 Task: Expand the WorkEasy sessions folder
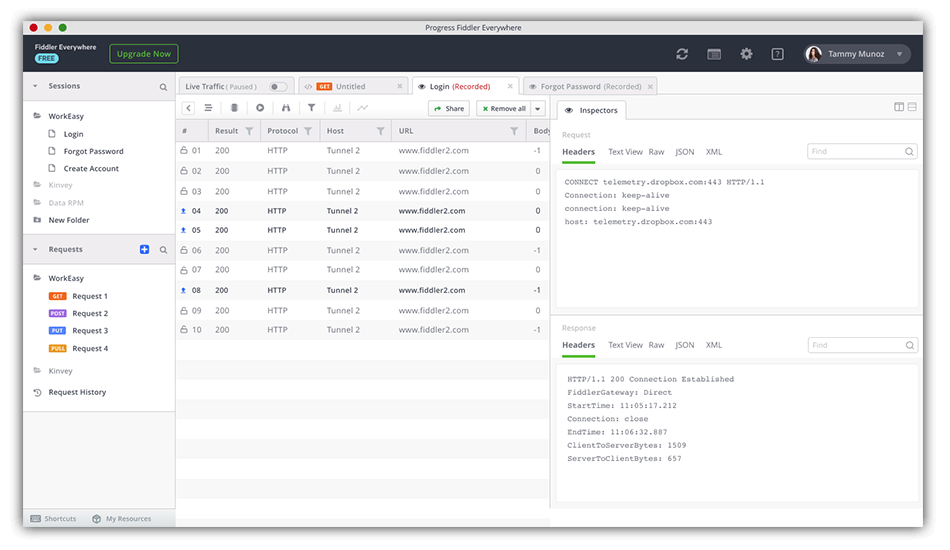[x=37, y=116]
